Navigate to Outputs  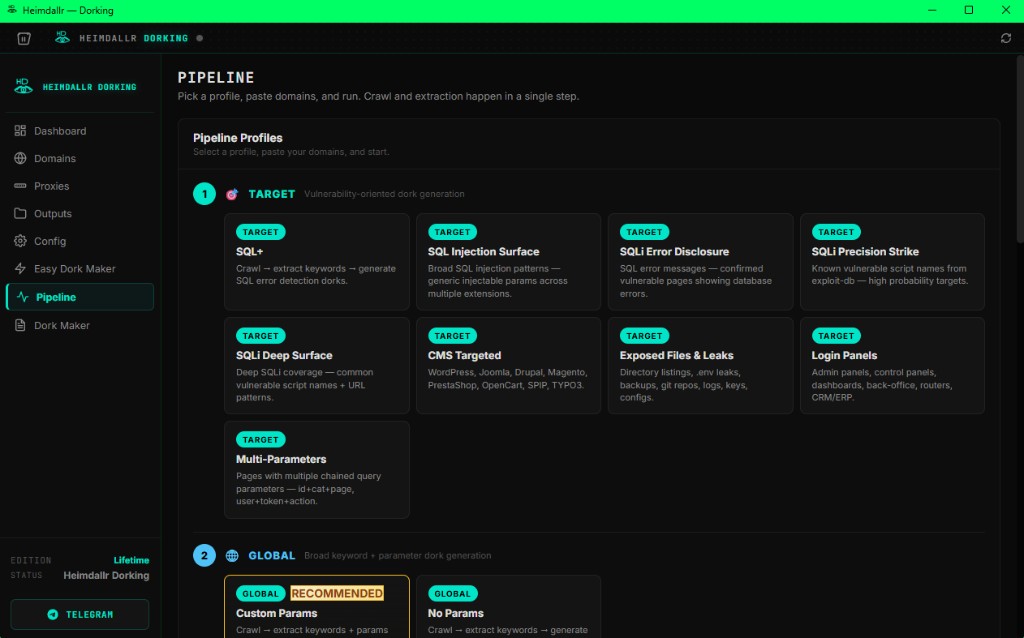80,214
